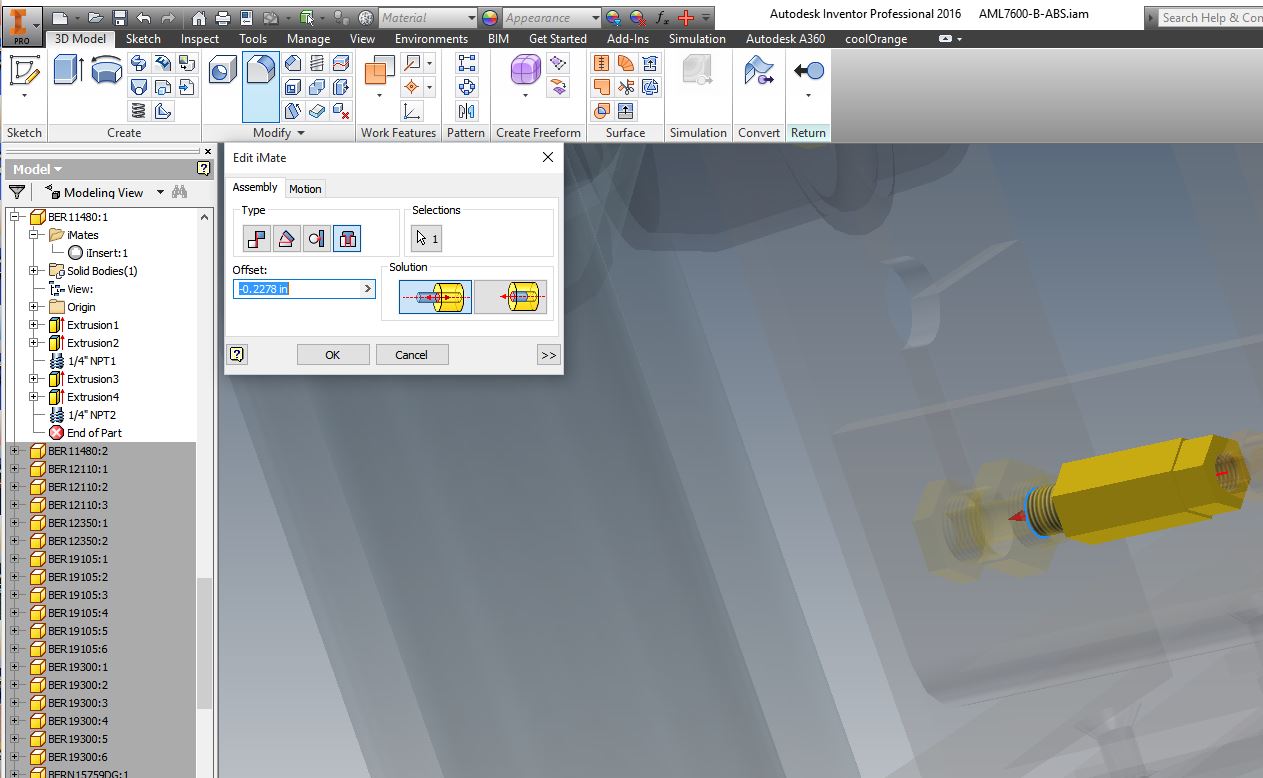Choose the Angle constraint type
Screen dimensions: 1263x778
coord(287,239)
